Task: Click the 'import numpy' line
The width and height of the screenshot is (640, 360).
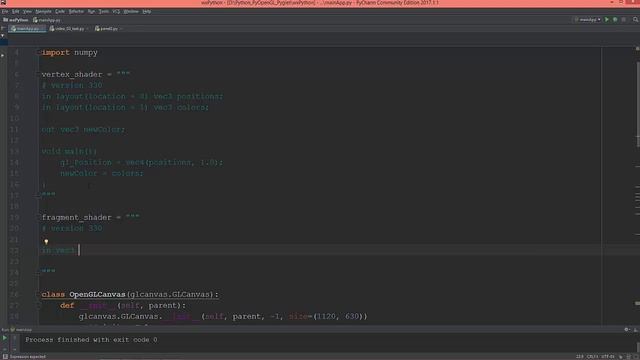Action: [x=69, y=53]
